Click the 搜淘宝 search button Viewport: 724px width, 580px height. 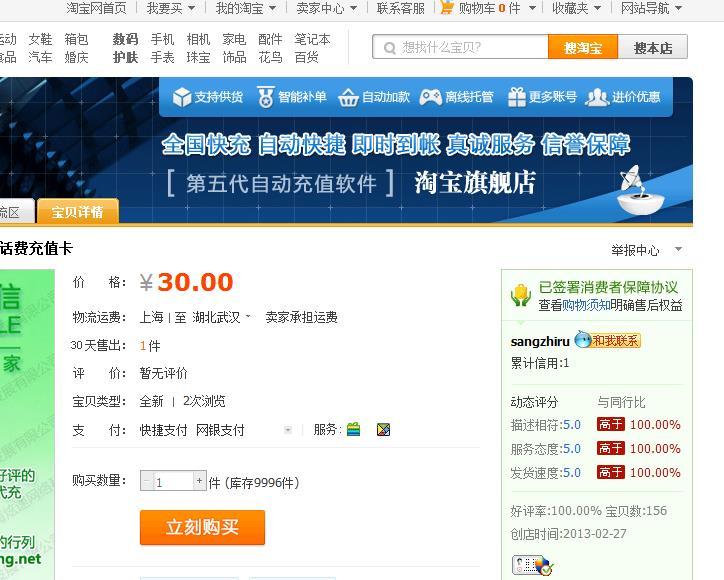583,47
